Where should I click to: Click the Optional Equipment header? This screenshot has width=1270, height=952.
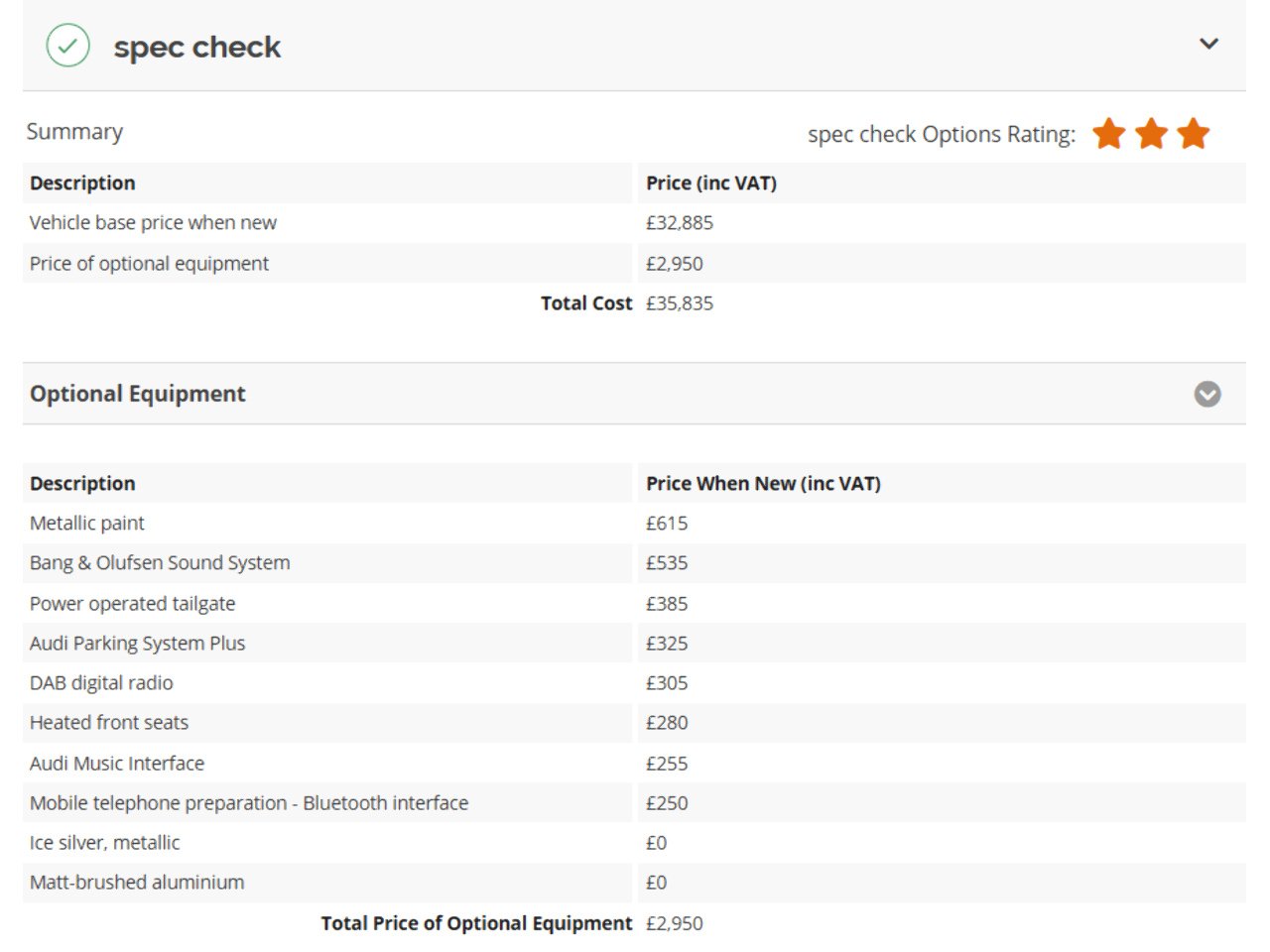tap(138, 394)
